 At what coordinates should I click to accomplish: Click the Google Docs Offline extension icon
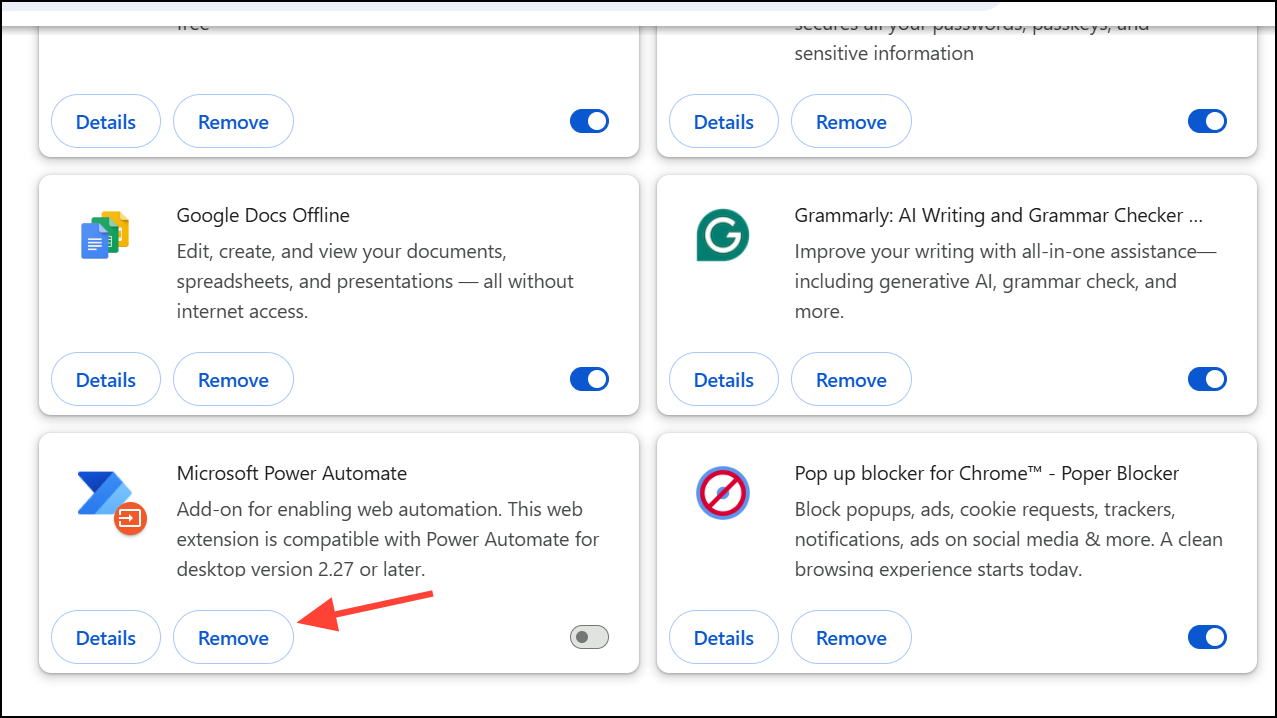[105, 236]
